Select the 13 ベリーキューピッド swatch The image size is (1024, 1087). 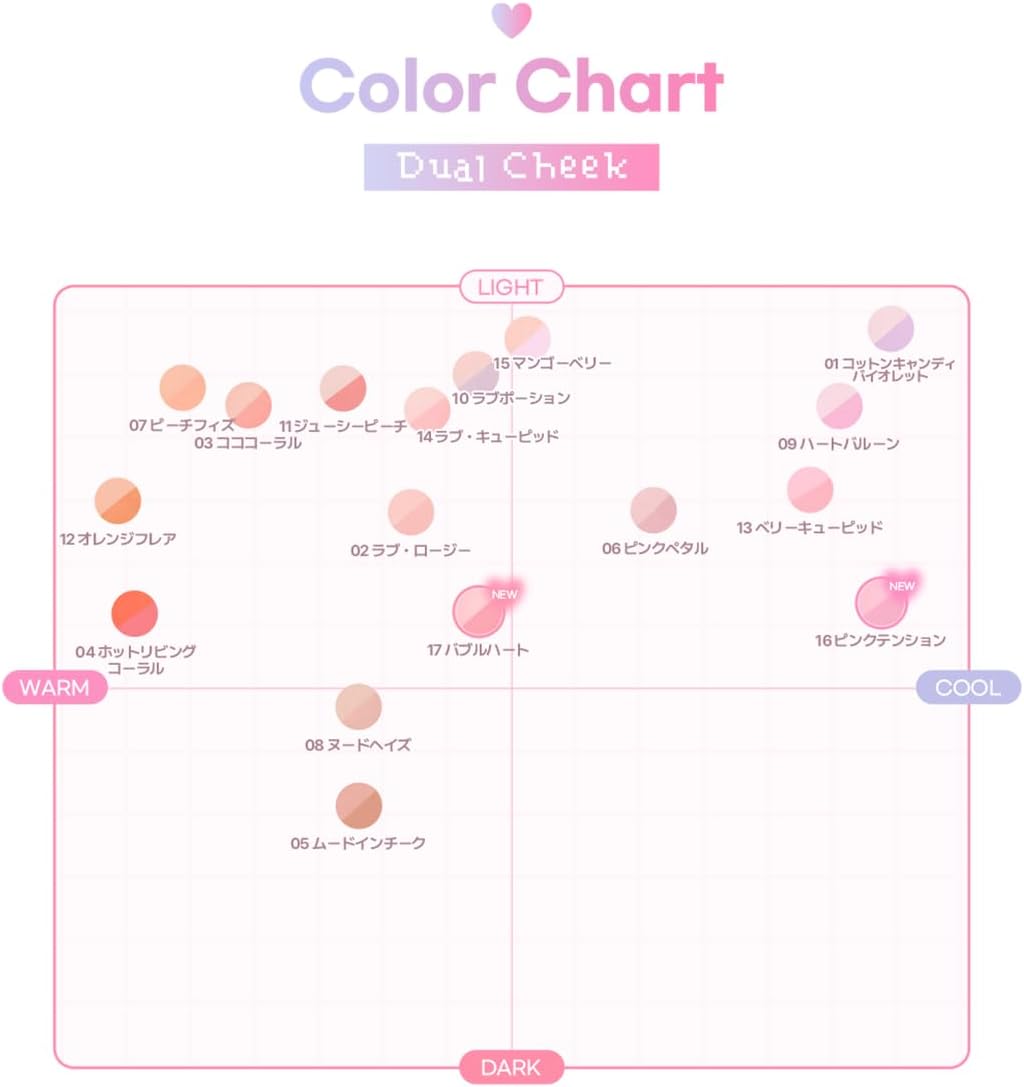pos(810,490)
